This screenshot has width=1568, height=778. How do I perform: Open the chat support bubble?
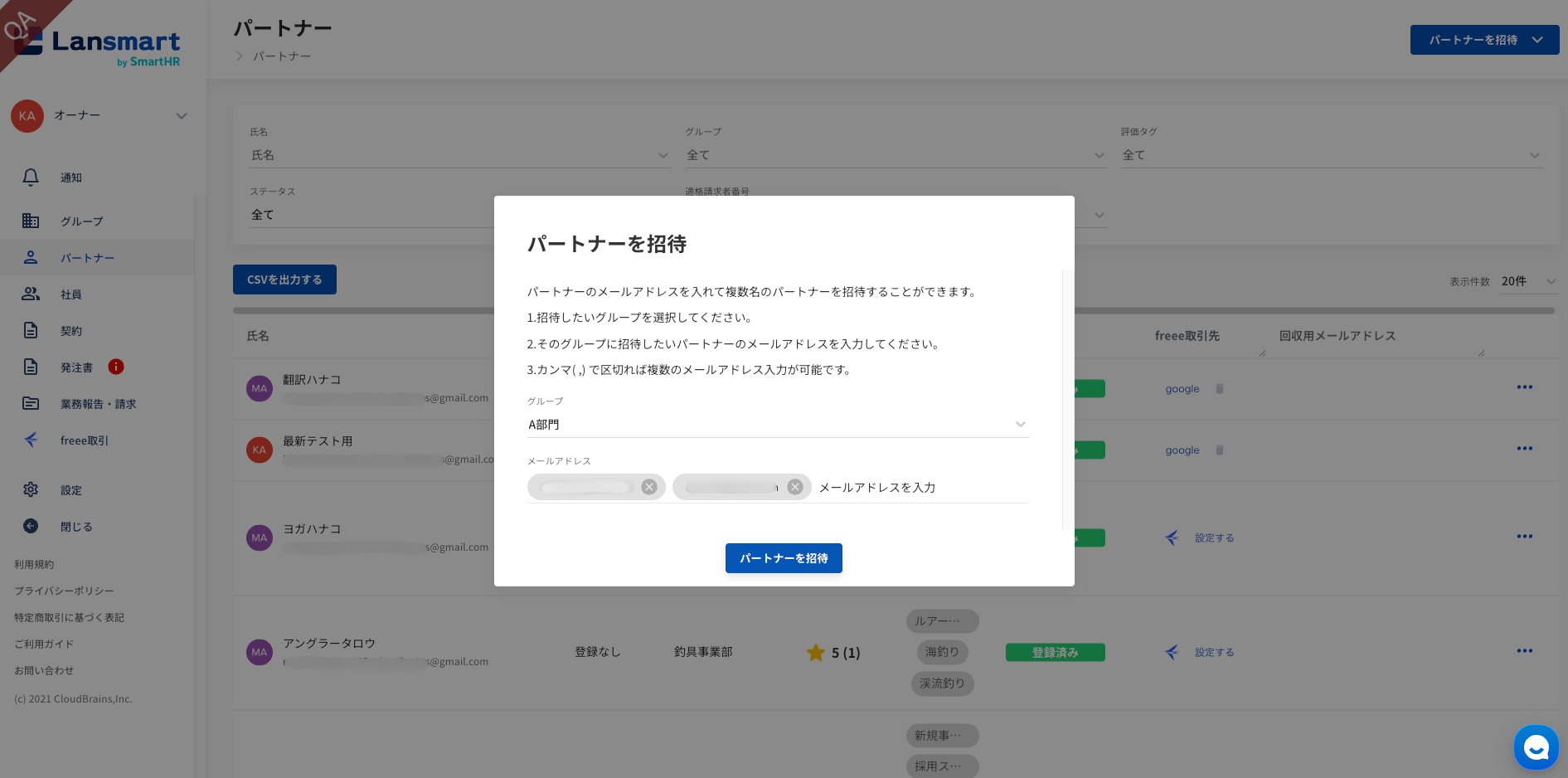coord(1536,747)
